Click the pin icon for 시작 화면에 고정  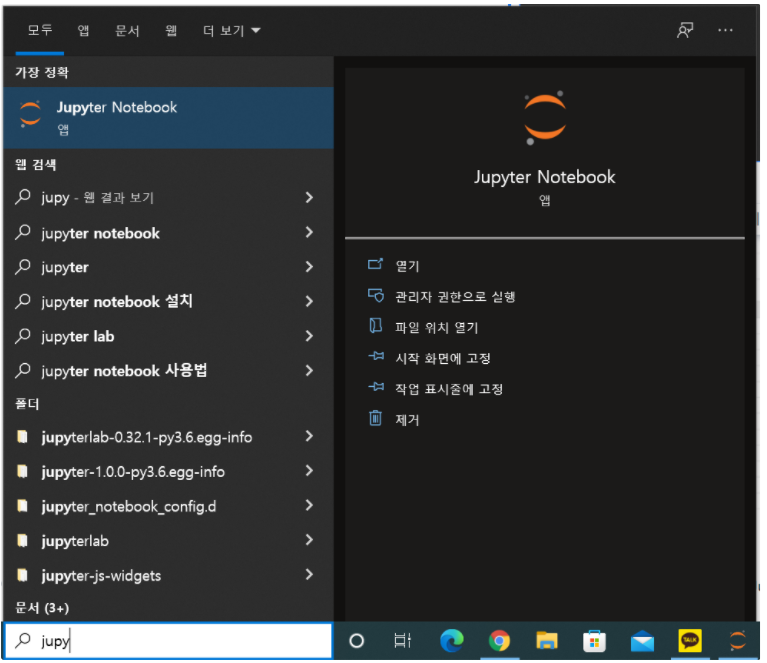point(376,357)
